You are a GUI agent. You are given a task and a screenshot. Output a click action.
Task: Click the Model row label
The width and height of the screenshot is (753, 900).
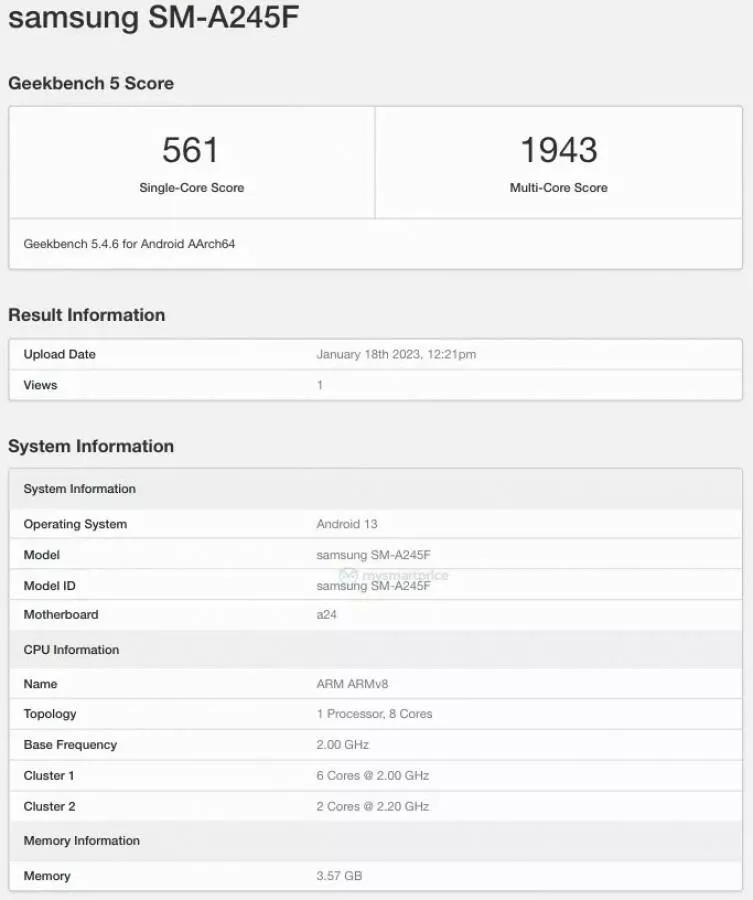tap(41, 555)
